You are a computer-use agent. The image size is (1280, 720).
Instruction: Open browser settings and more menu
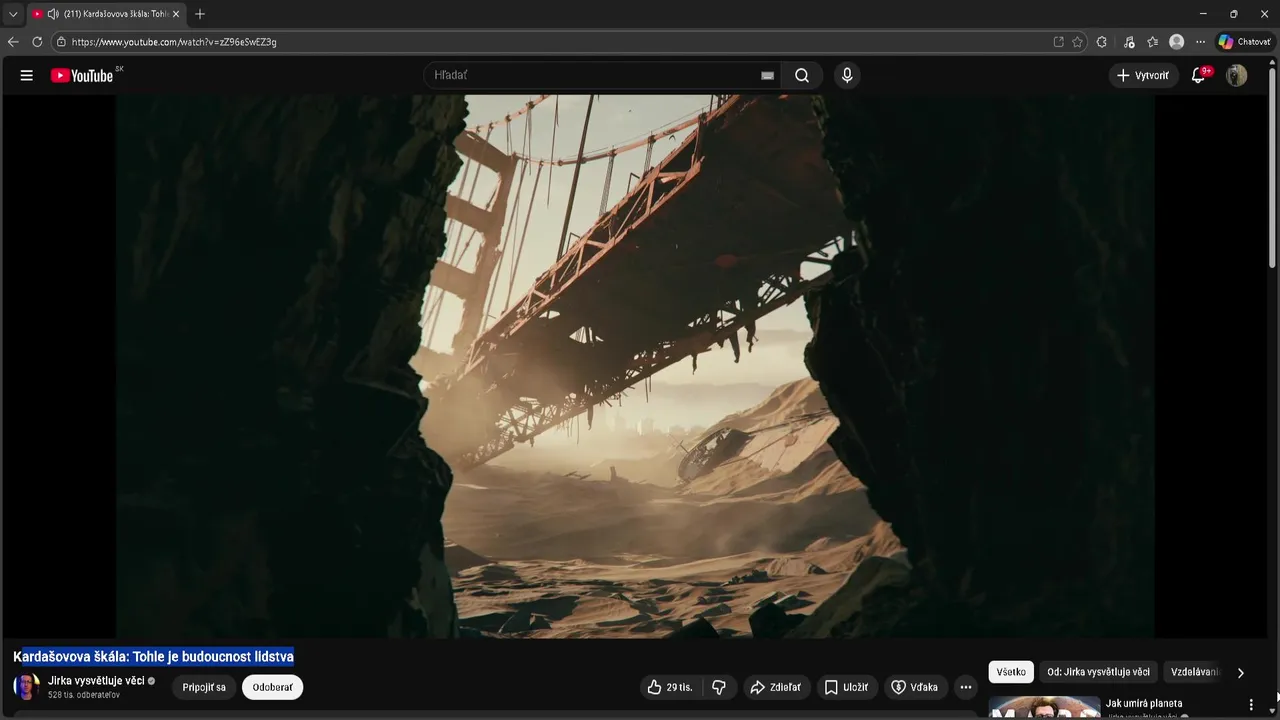(x=1200, y=42)
